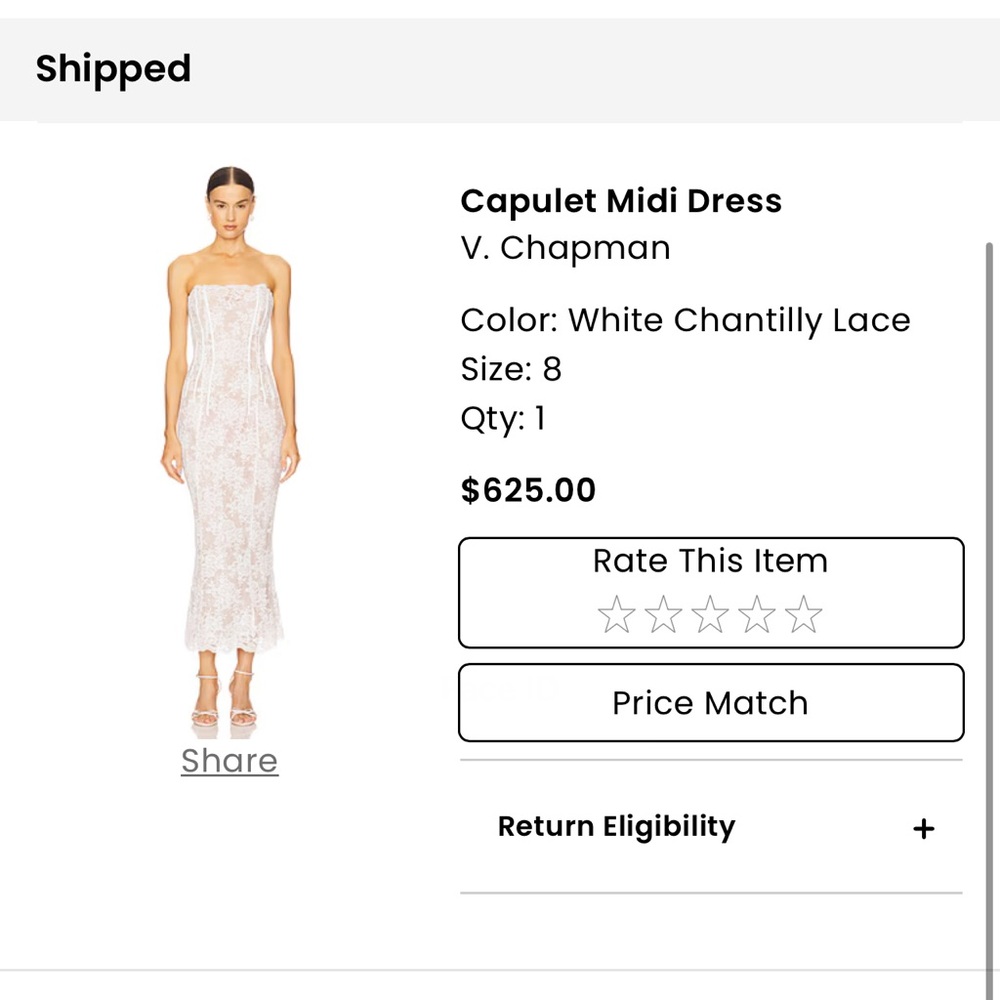
Task: Select the $625.00 price text
Action: tap(528, 490)
